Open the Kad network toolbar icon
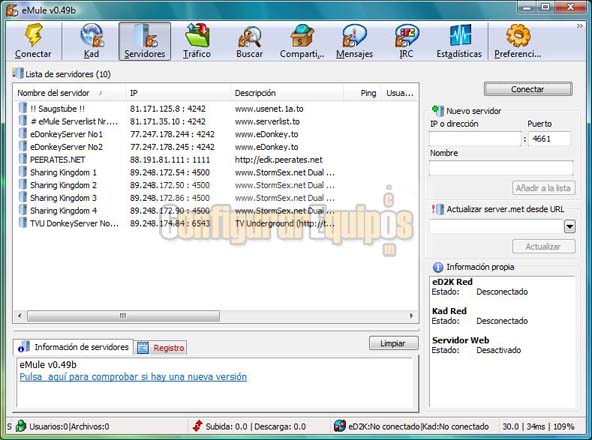Image resolution: width=592 pixels, height=440 pixels. pos(91,35)
